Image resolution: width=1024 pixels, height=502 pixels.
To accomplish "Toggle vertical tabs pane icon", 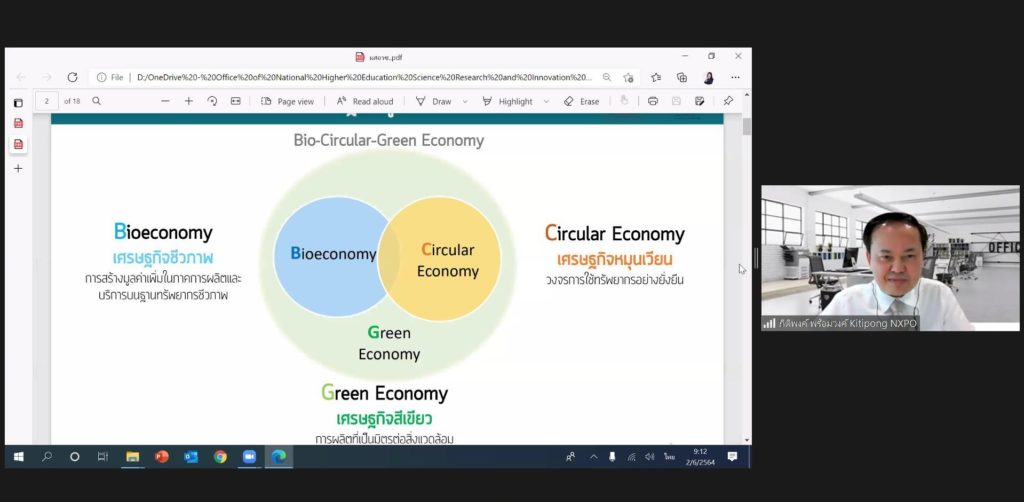I will coord(18,102).
